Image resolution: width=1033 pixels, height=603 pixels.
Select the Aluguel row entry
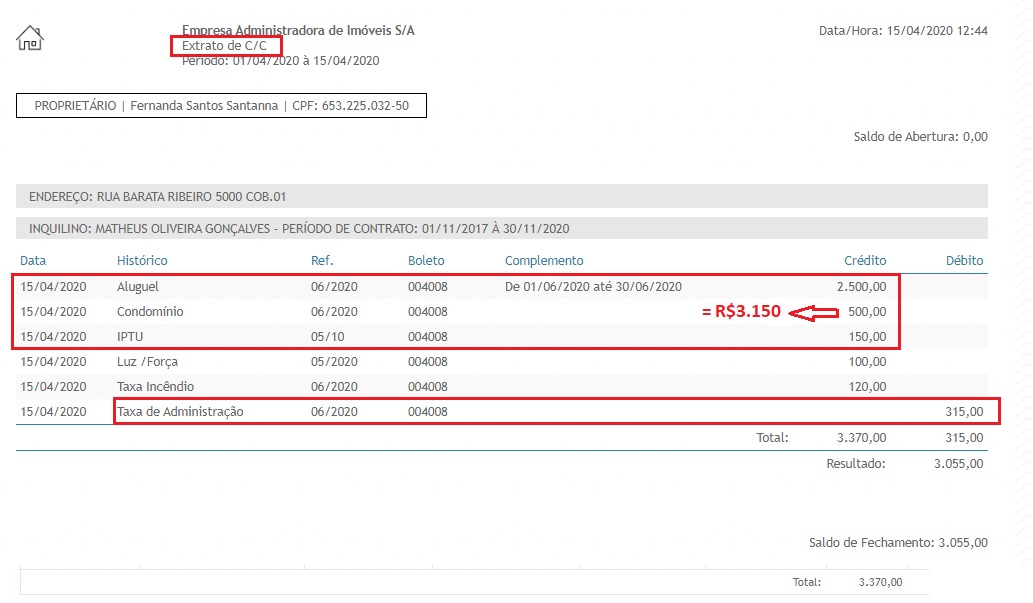tap(138, 287)
